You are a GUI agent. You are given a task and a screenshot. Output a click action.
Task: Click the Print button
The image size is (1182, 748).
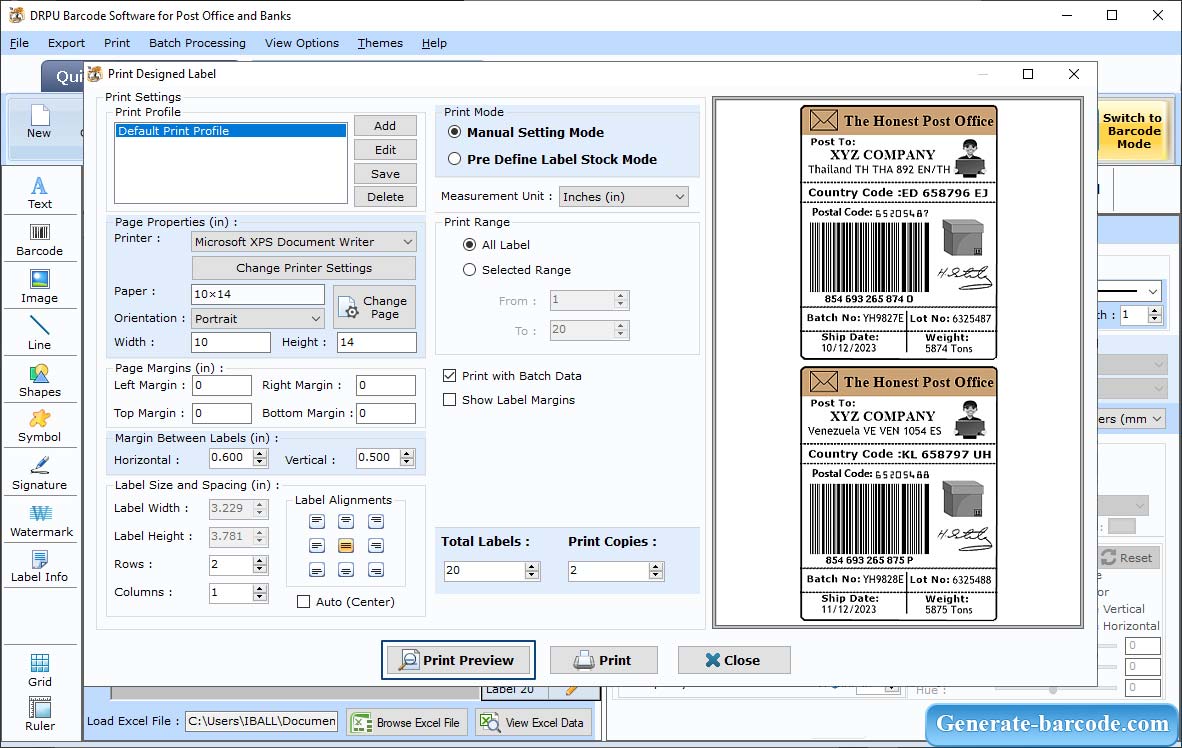pyautogui.click(x=603, y=661)
